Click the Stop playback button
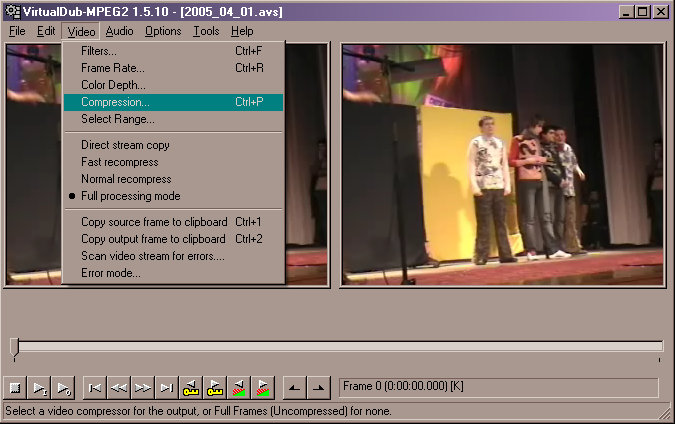 click(x=15, y=387)
